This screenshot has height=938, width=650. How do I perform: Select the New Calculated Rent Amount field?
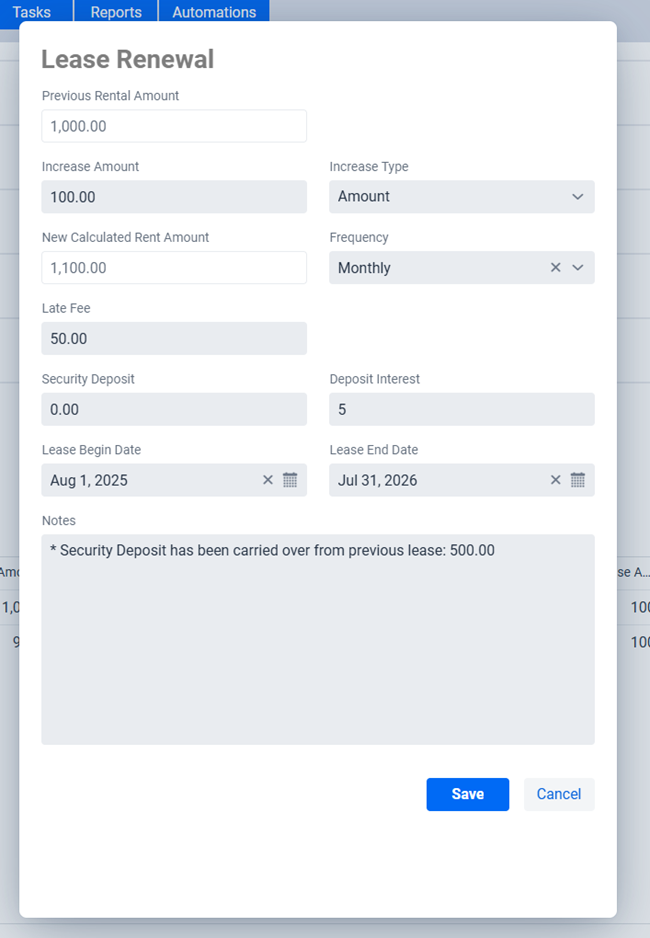pos(174,267)
